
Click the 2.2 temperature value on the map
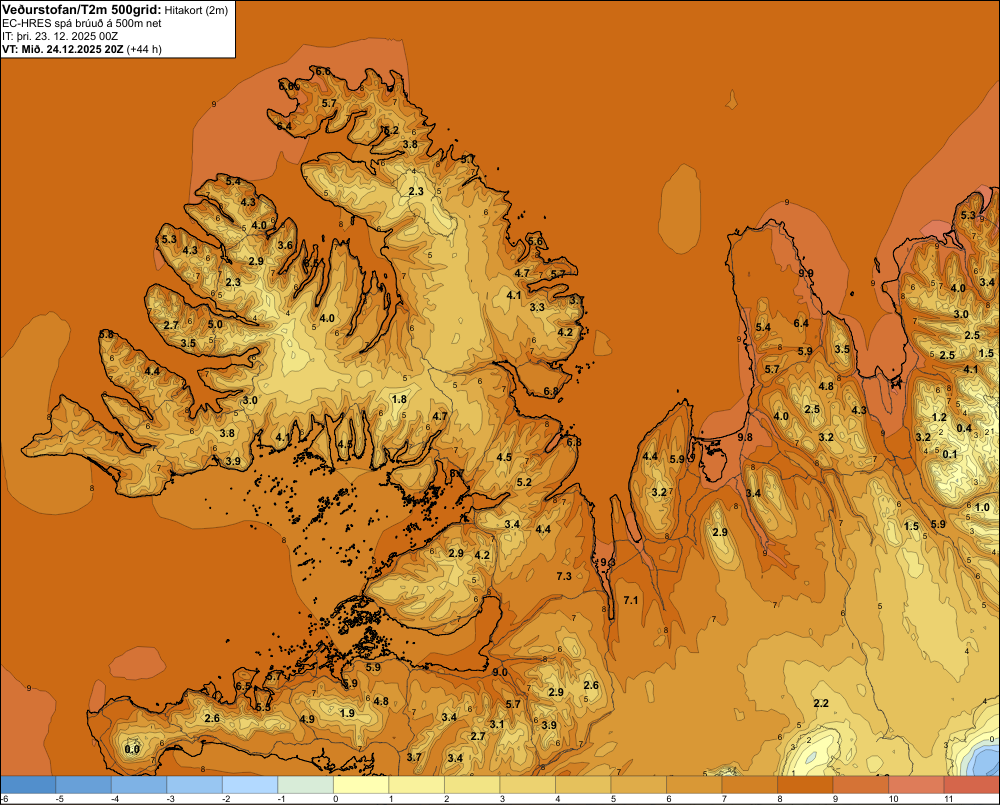pos(821,703)
